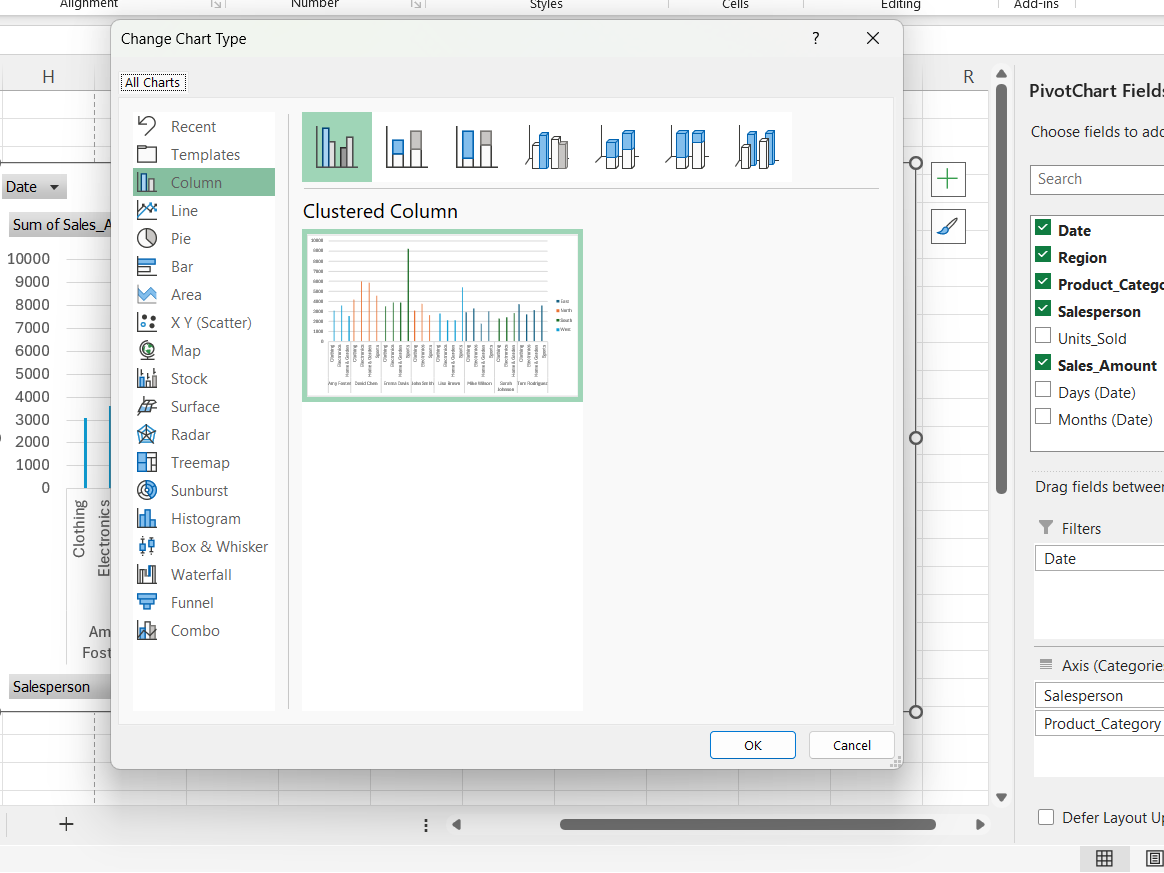Click Sum of Sales_Amount field button
This screenshot has width=1164, height=873.
click(x=59, y=225)
